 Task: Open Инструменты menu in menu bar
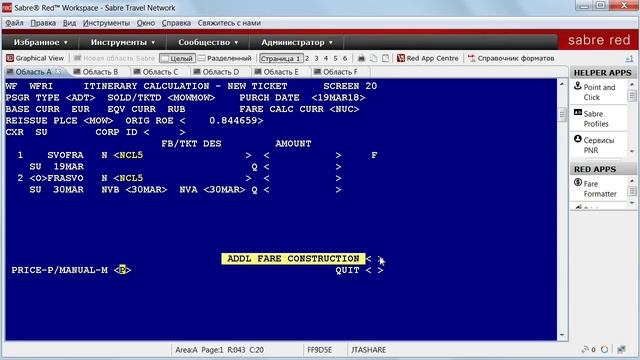(106, 23)
